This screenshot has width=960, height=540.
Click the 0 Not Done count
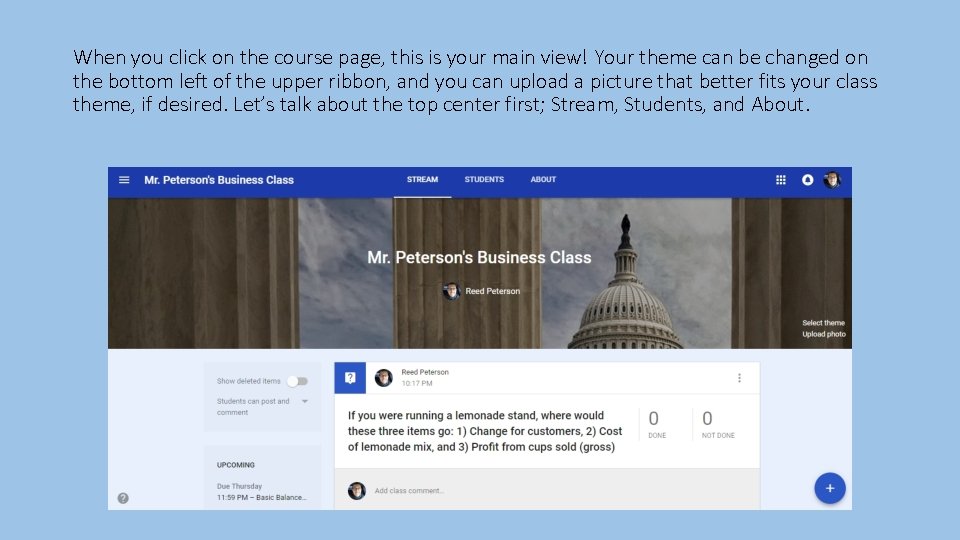click(x=718, y=424)
